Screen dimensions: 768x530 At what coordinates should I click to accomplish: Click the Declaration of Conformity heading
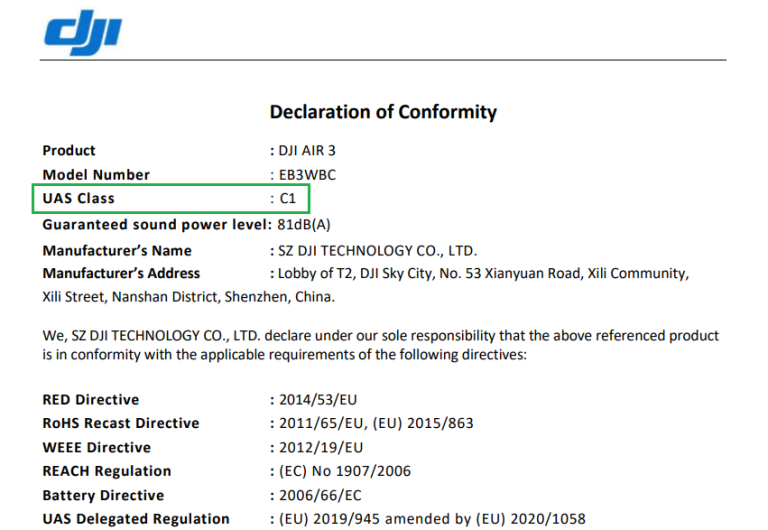(x=383, y=111)
